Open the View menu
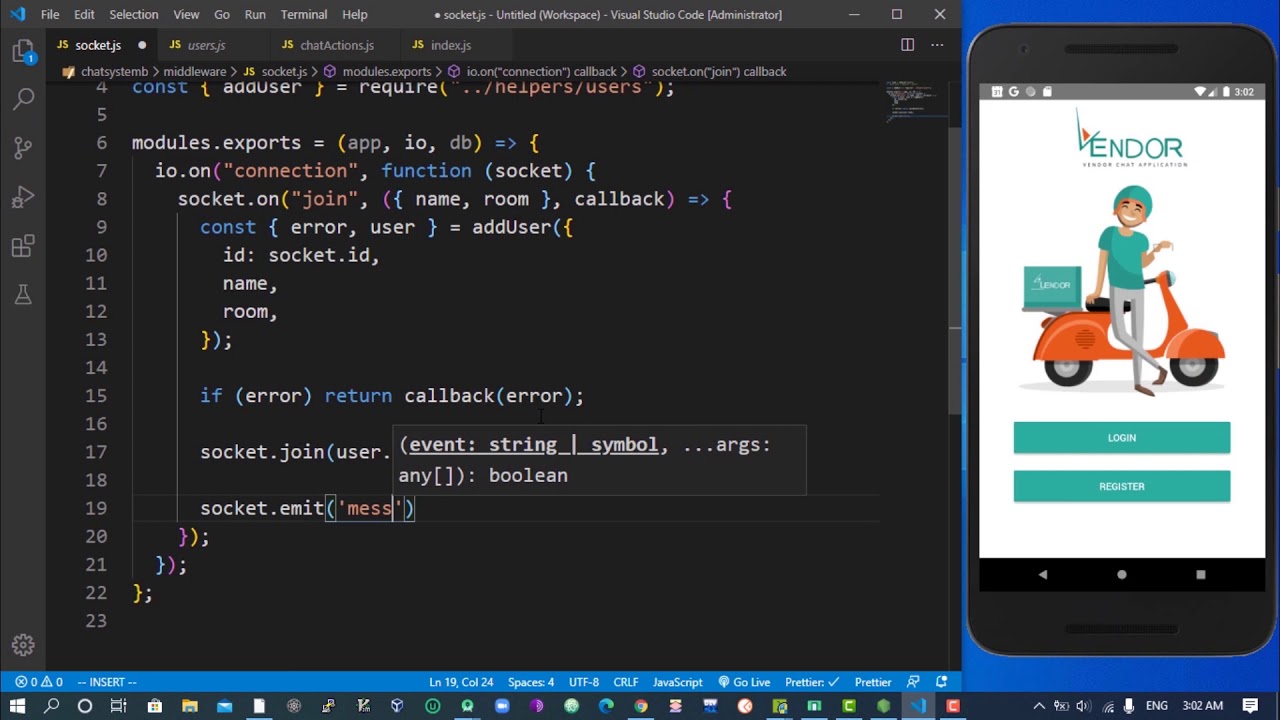The image size is (1280, 720). [186, 15]
